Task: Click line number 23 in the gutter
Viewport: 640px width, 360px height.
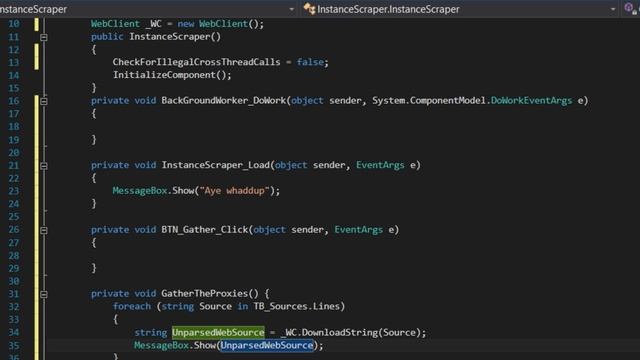Action: [x=14, y=191]
